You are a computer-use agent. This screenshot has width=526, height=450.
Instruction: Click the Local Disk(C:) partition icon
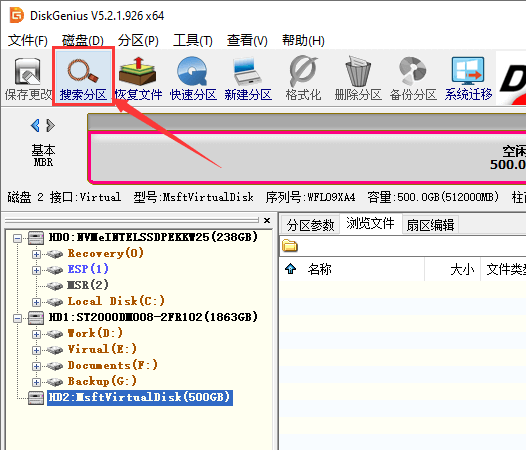[x=55, y=302]
